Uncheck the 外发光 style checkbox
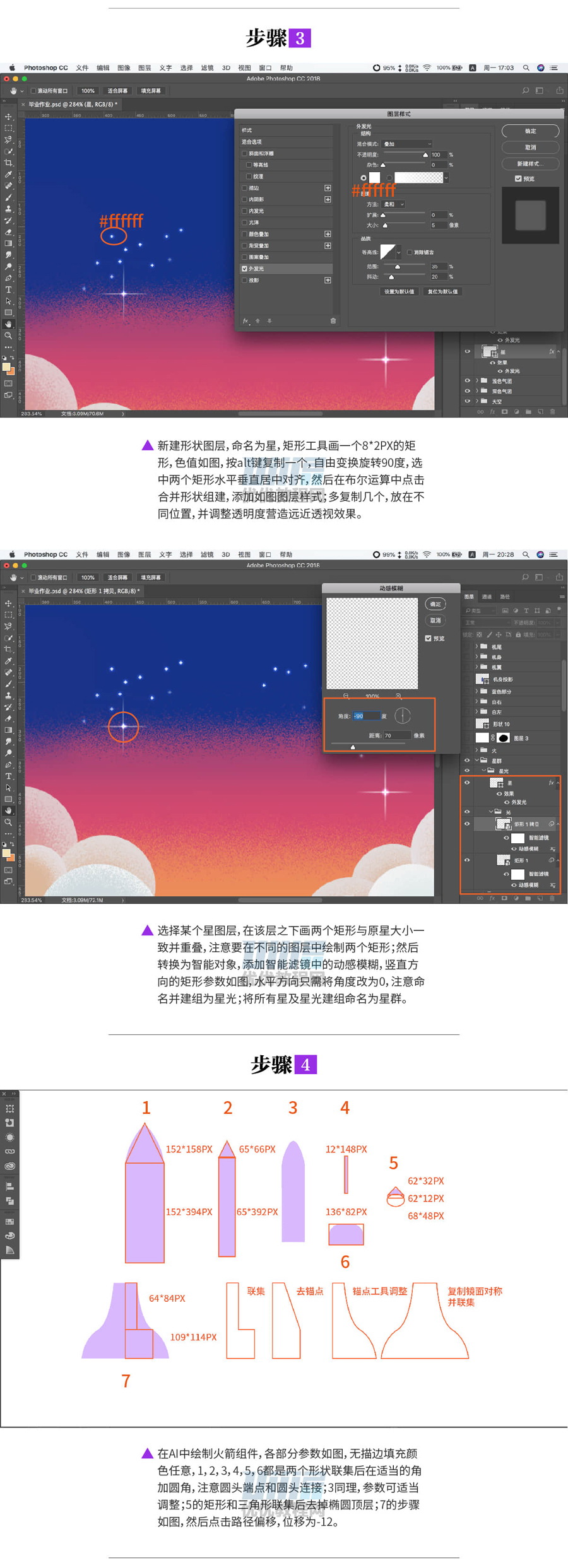The width and height of the screenshot is (568, 1568). pos(244,269)
